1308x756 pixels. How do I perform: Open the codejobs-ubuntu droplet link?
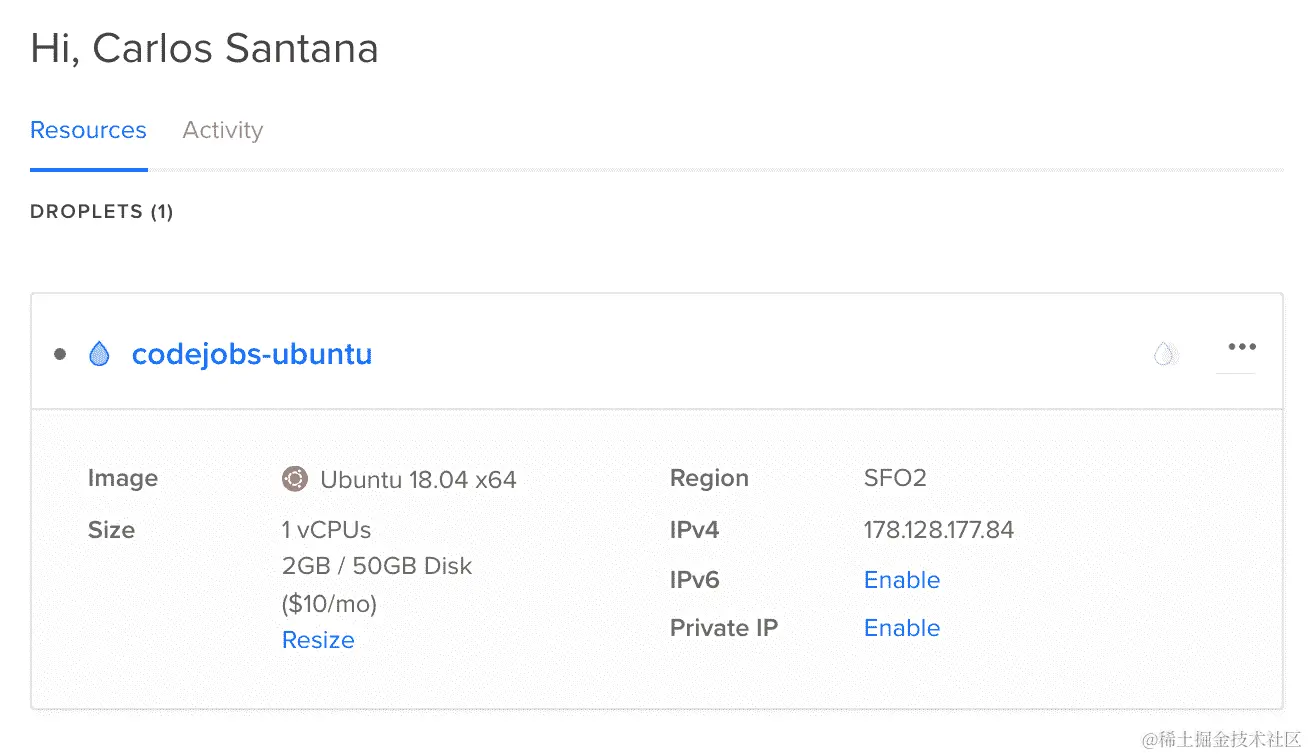[252, 354]
